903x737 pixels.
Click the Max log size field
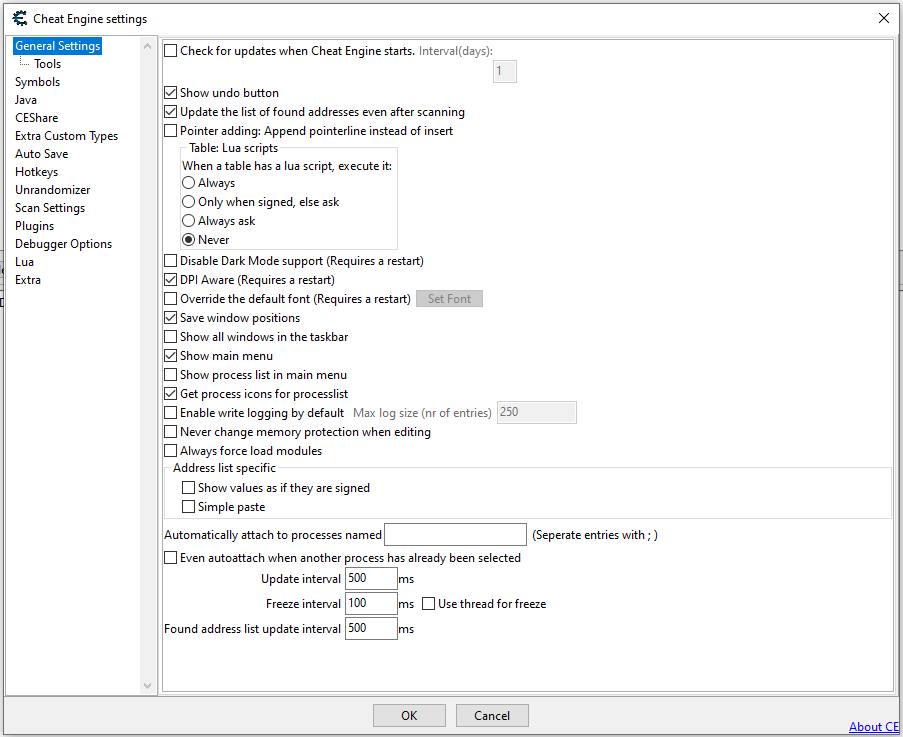click(x=537, y=412)
